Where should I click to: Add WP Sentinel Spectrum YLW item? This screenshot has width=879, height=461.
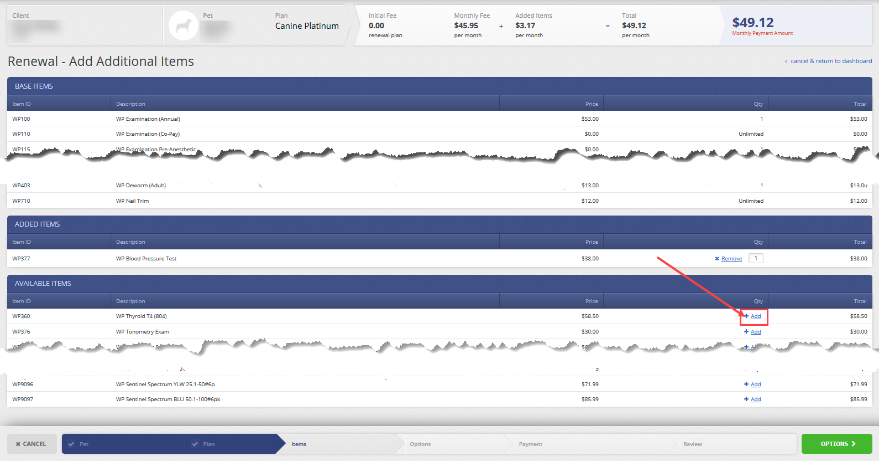[752, 384]
